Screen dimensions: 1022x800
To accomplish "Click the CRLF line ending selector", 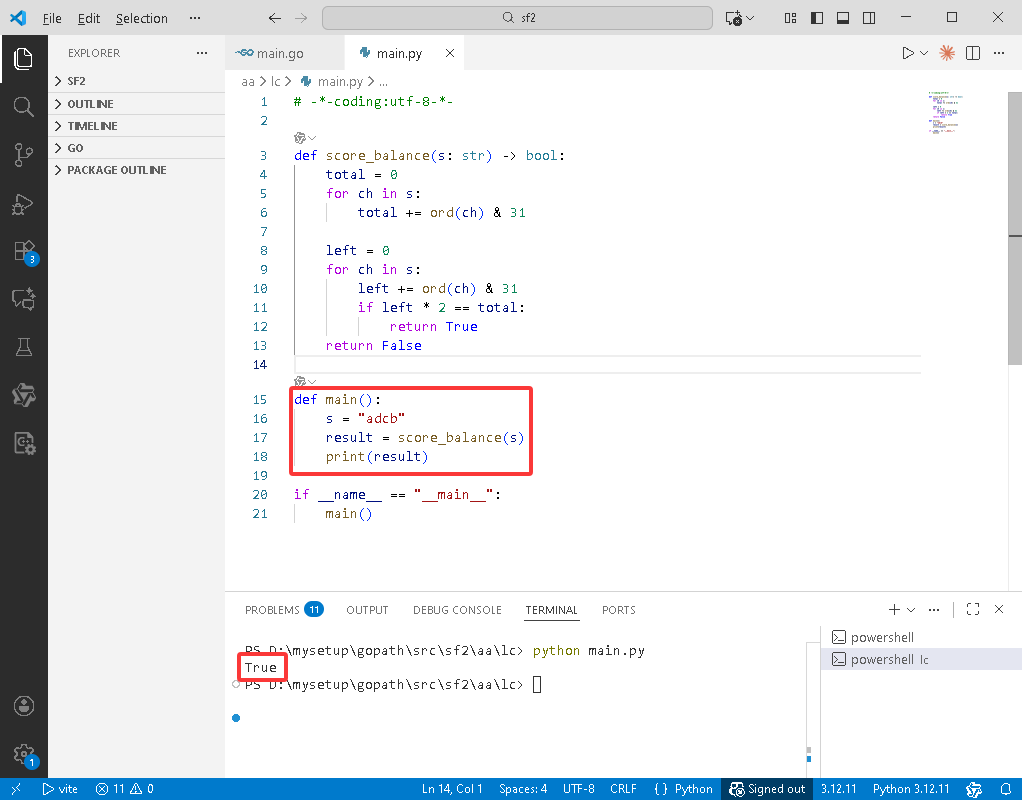I will (623, 789).
